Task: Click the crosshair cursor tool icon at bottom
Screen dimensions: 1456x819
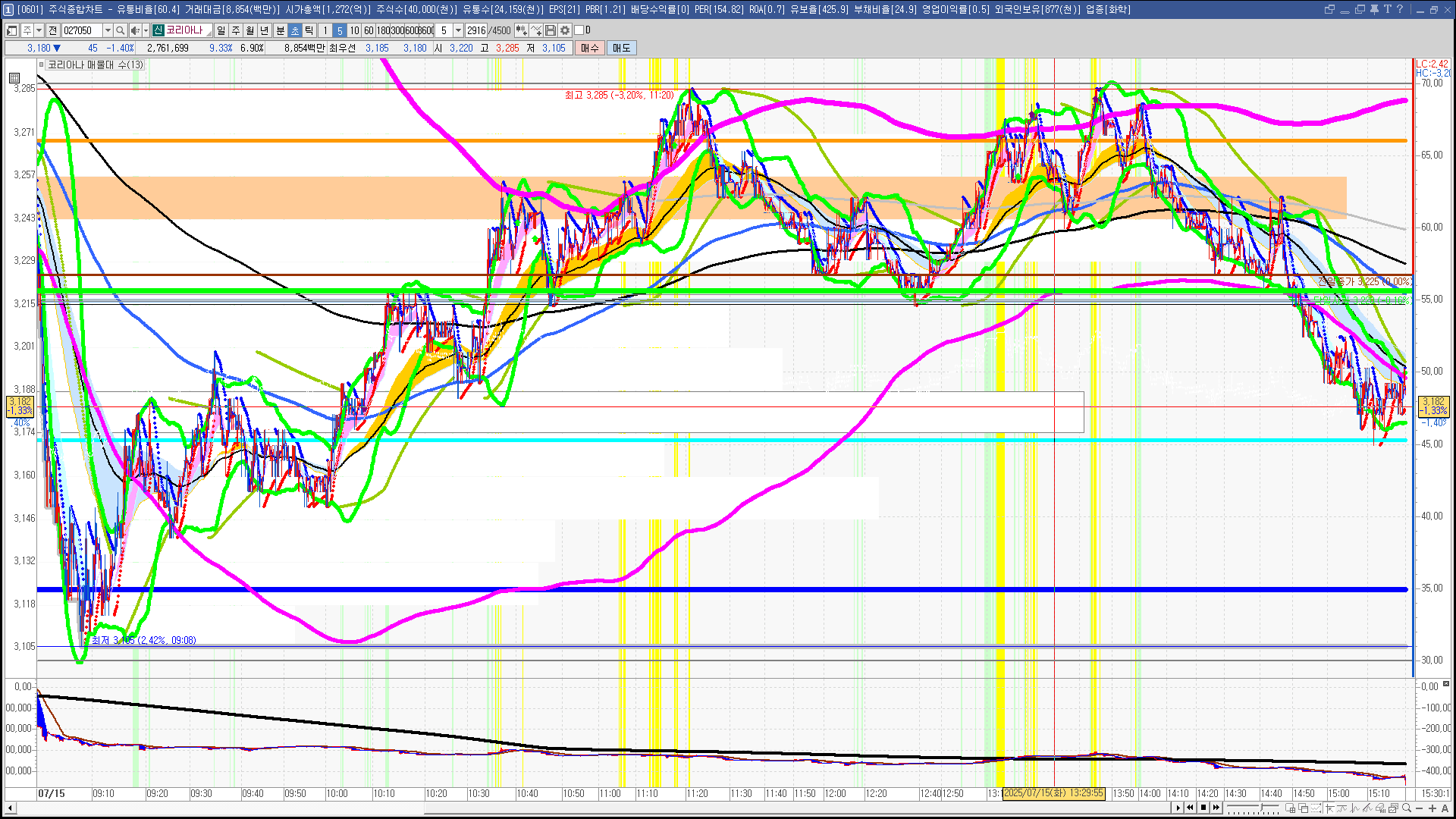Action: coord(1329,808)
